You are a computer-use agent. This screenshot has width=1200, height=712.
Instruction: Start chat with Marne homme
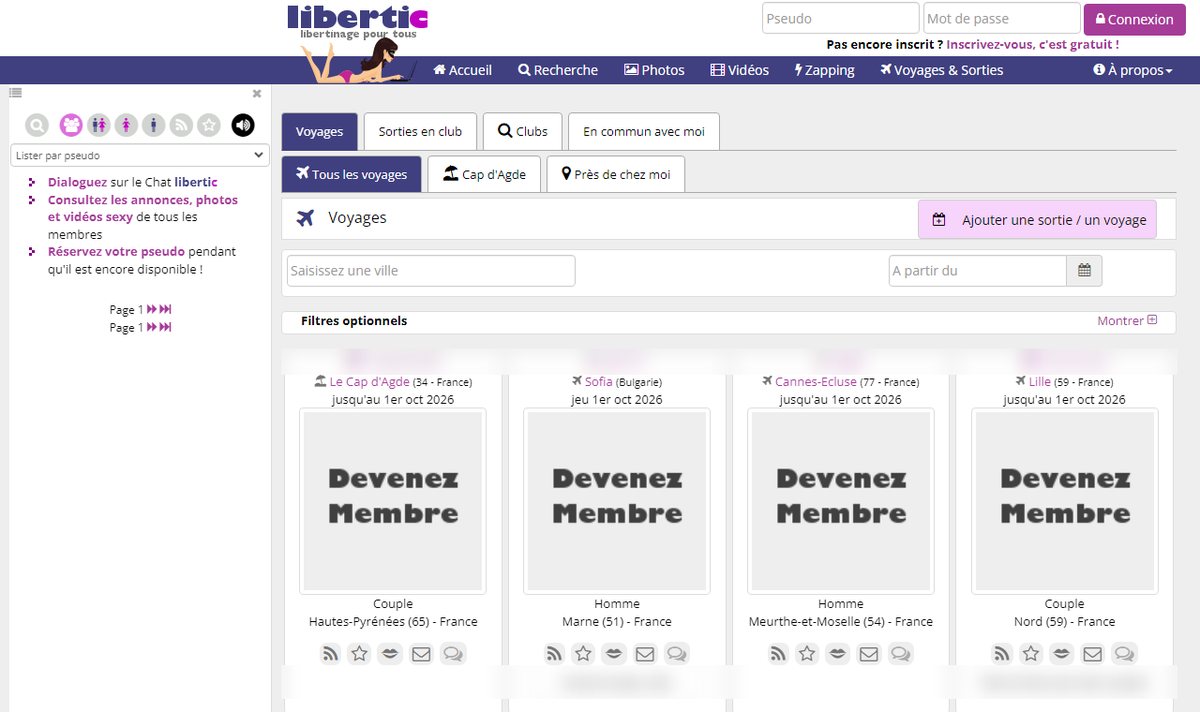676,654
